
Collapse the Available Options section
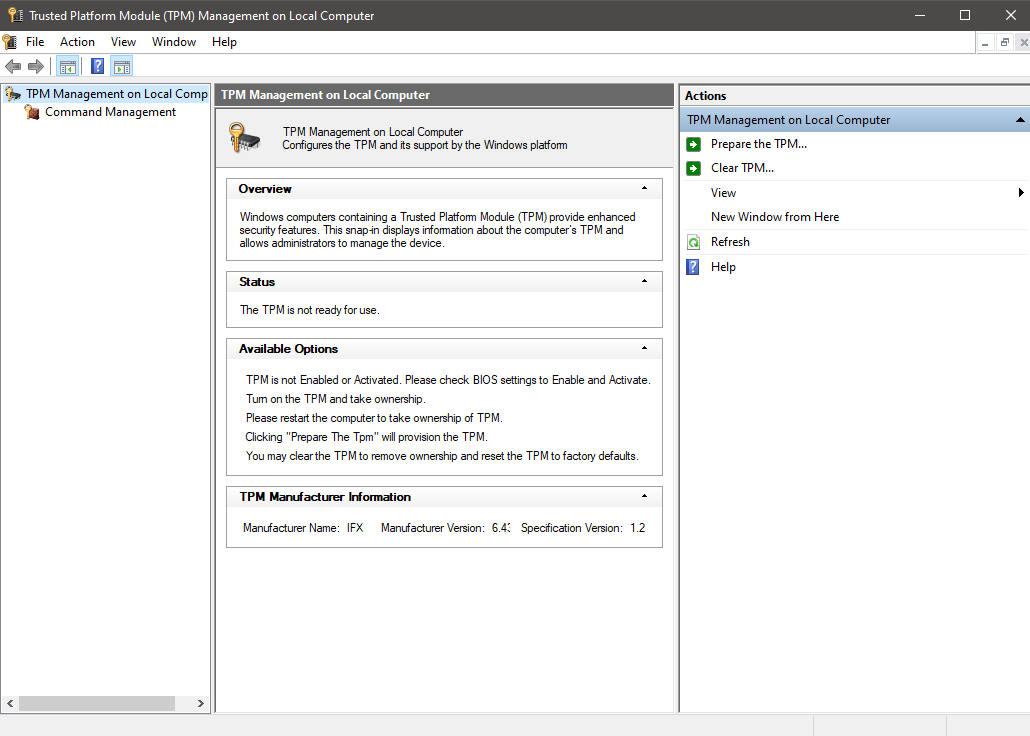pyautogui.click(x=644, y=348)
